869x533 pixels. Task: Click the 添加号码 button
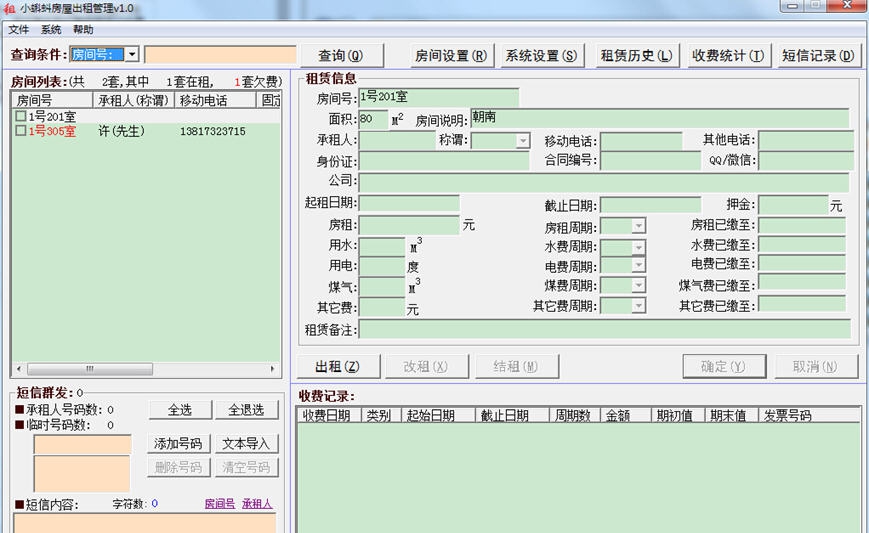coord(178,443)
